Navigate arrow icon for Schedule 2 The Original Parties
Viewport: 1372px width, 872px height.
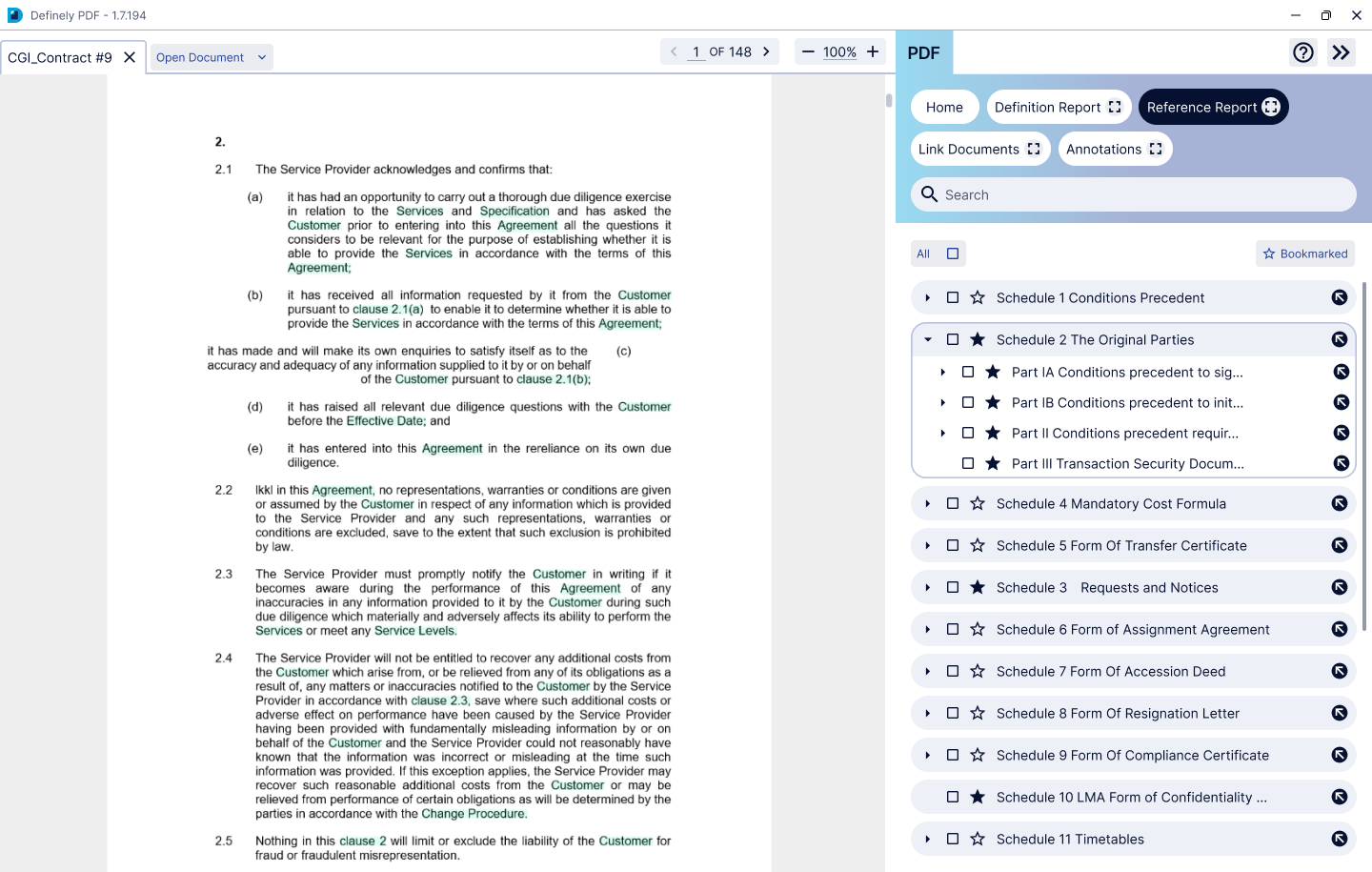click(1340, 339)
